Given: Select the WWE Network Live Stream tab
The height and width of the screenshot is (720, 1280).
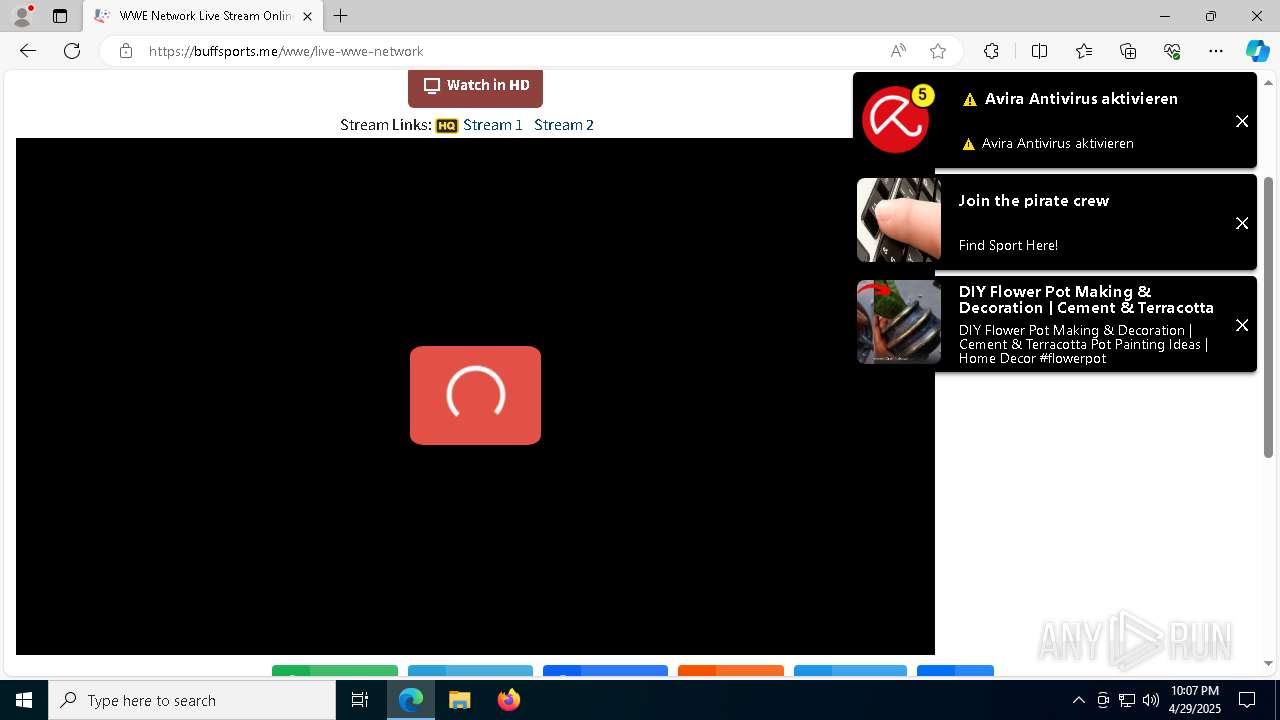Looking at the screenshot, I should coord(203,16).
